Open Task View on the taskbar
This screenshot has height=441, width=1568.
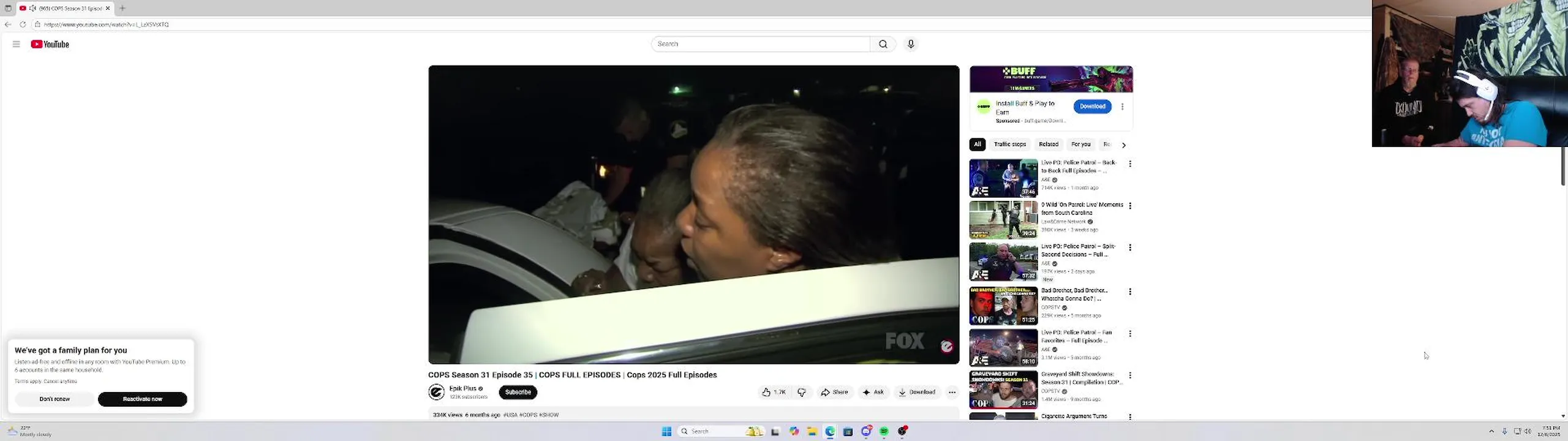pos(775,431)
